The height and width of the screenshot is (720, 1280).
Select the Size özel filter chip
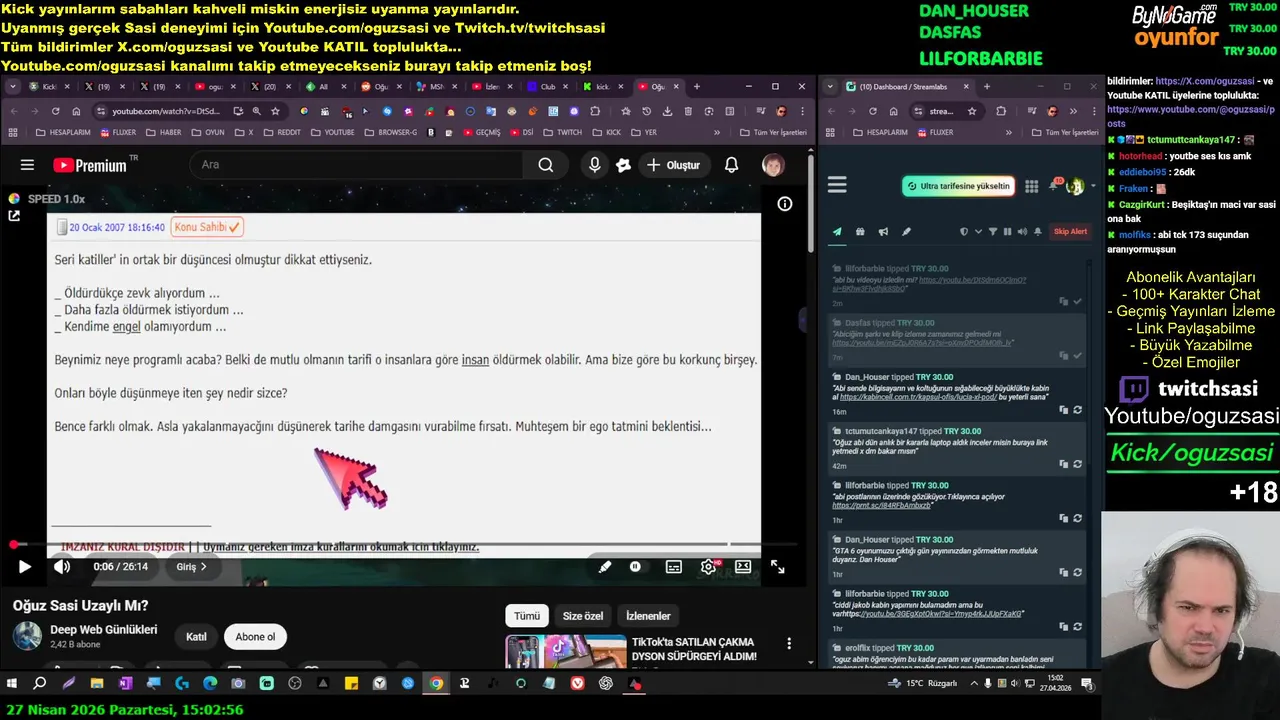pyautogui.click(x=583, y=616)
